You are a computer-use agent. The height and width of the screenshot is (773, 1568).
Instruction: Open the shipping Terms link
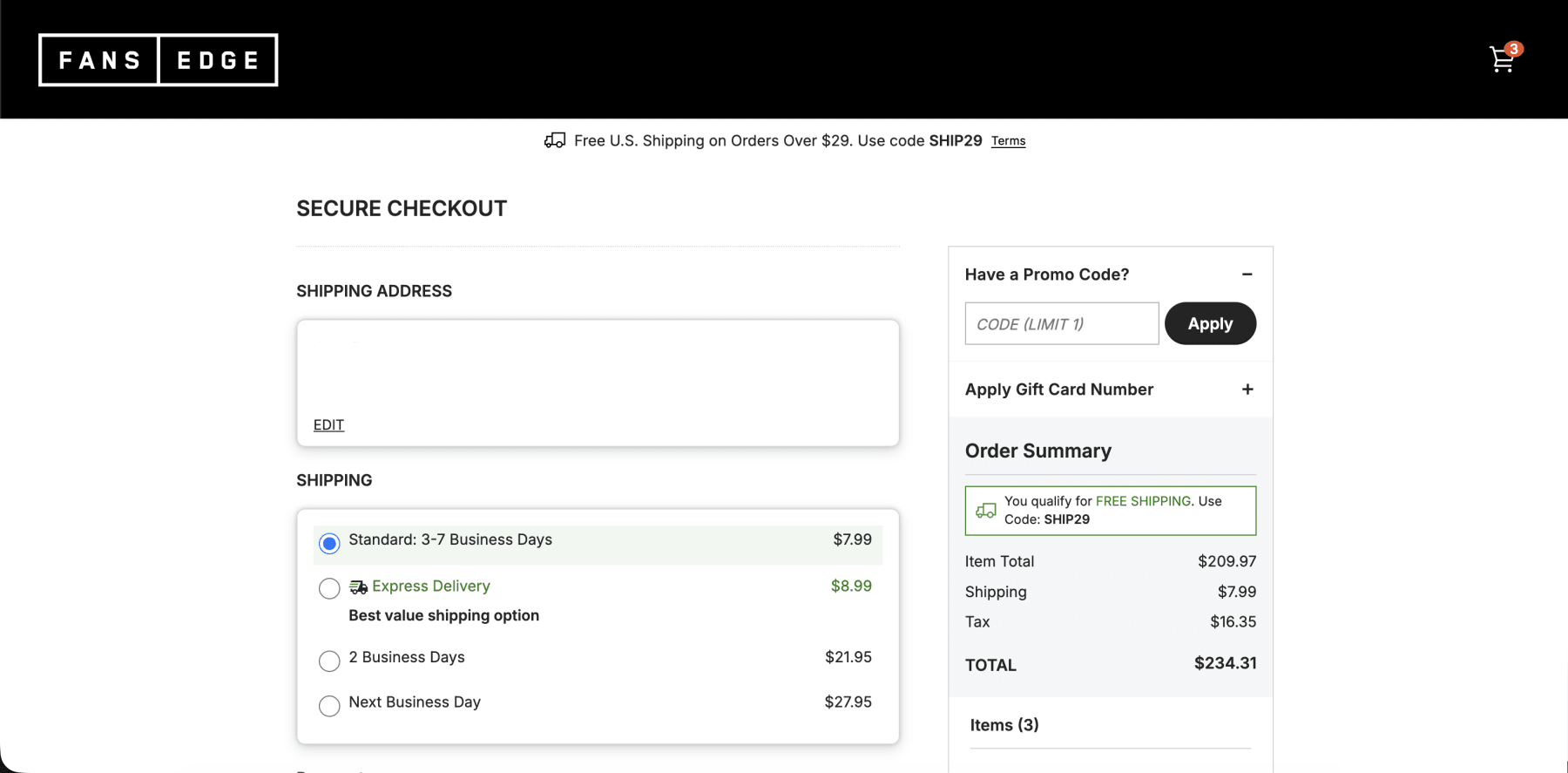click(x=1008, y=141)
